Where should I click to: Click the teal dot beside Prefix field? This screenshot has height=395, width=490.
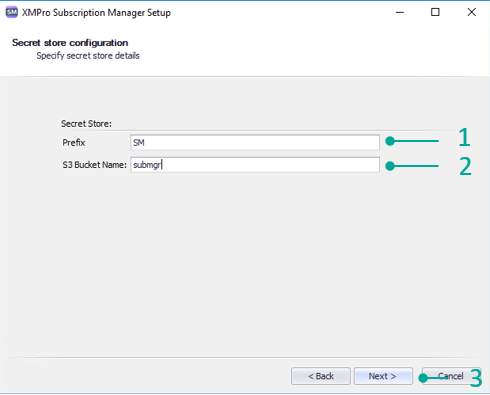pyautogui.click(x=390, y=141)
